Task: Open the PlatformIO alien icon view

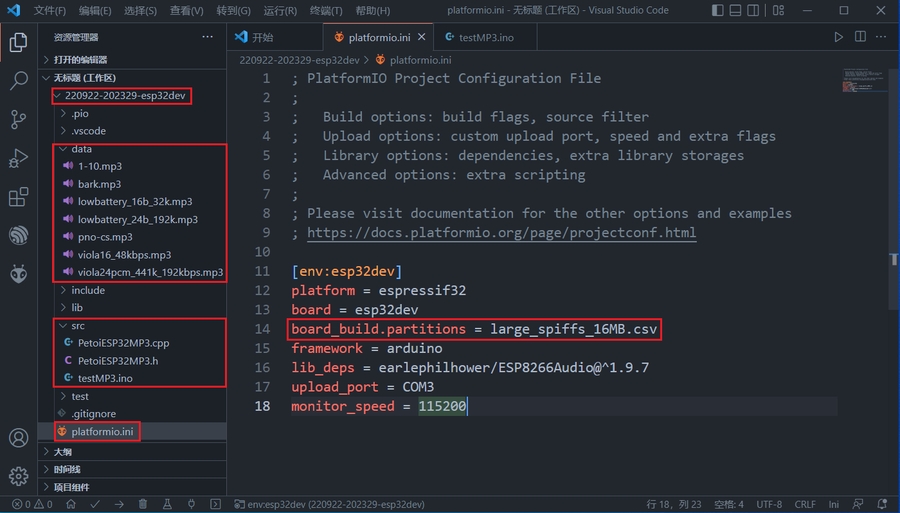Action: click(18, 273)
